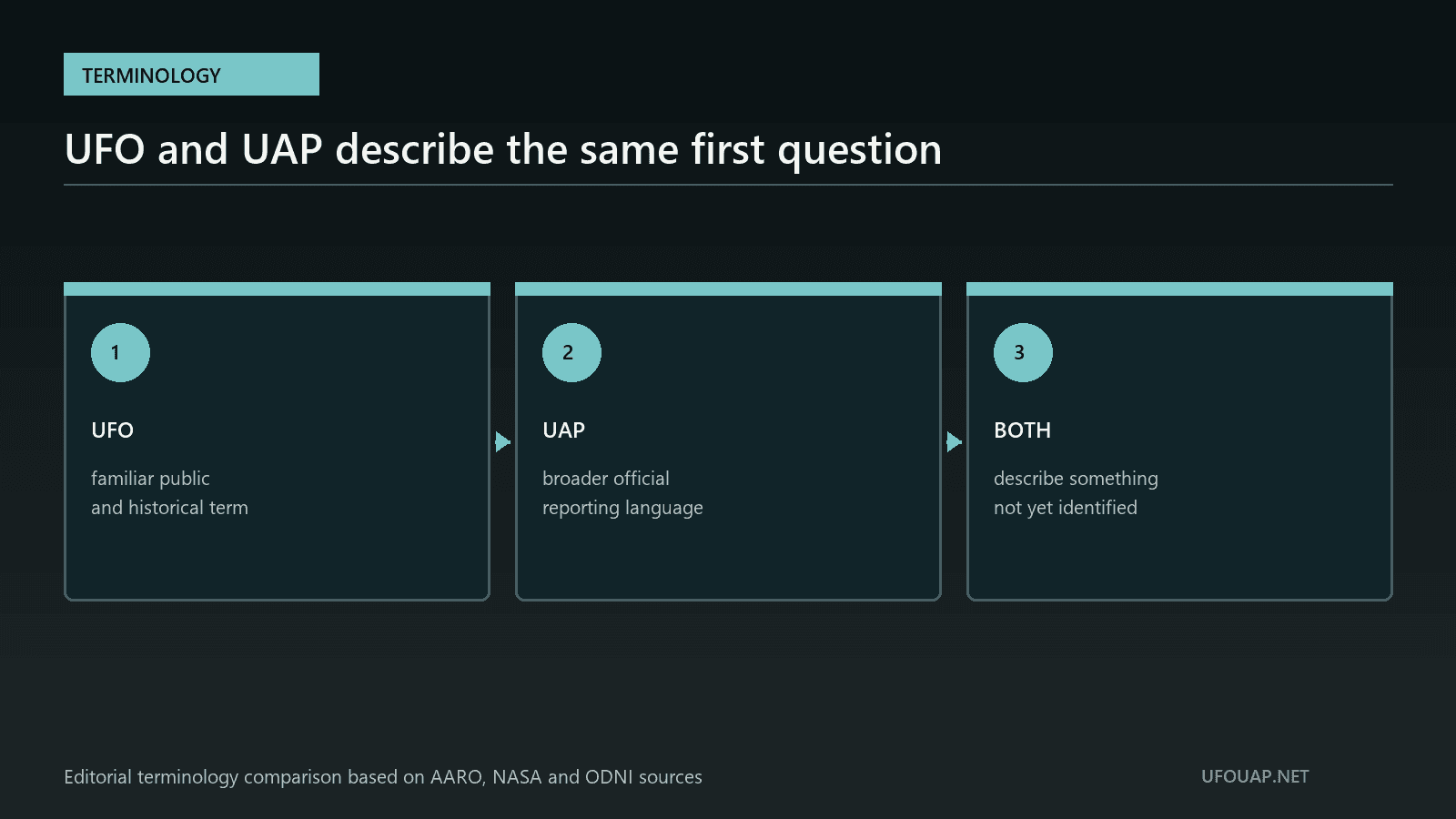1456x819 pixels.
Task: Select the UFO card heading
Action: tap(112, 430)
